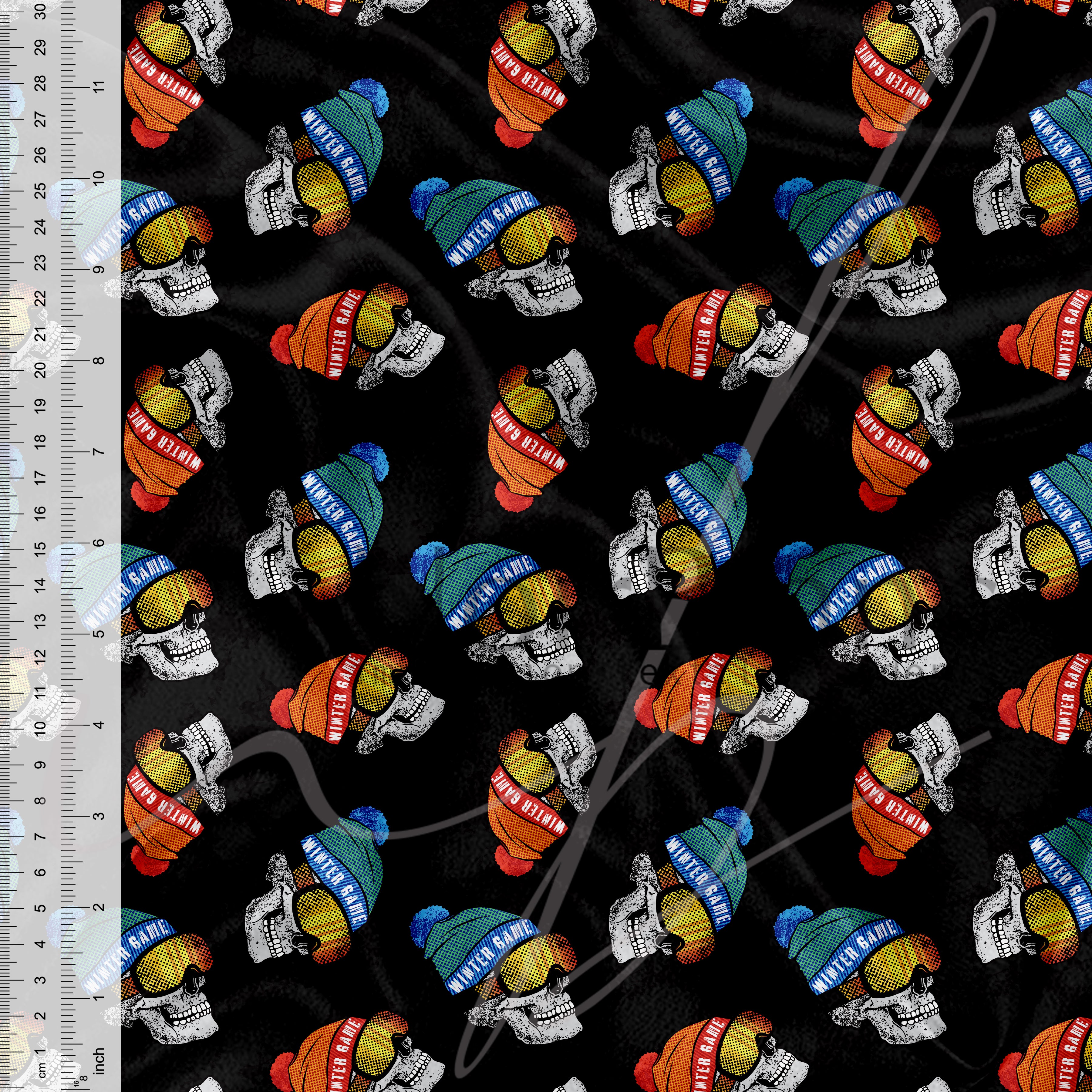Click the 5 cm number on ruler

pyautogui.click(x=40, y=908)
